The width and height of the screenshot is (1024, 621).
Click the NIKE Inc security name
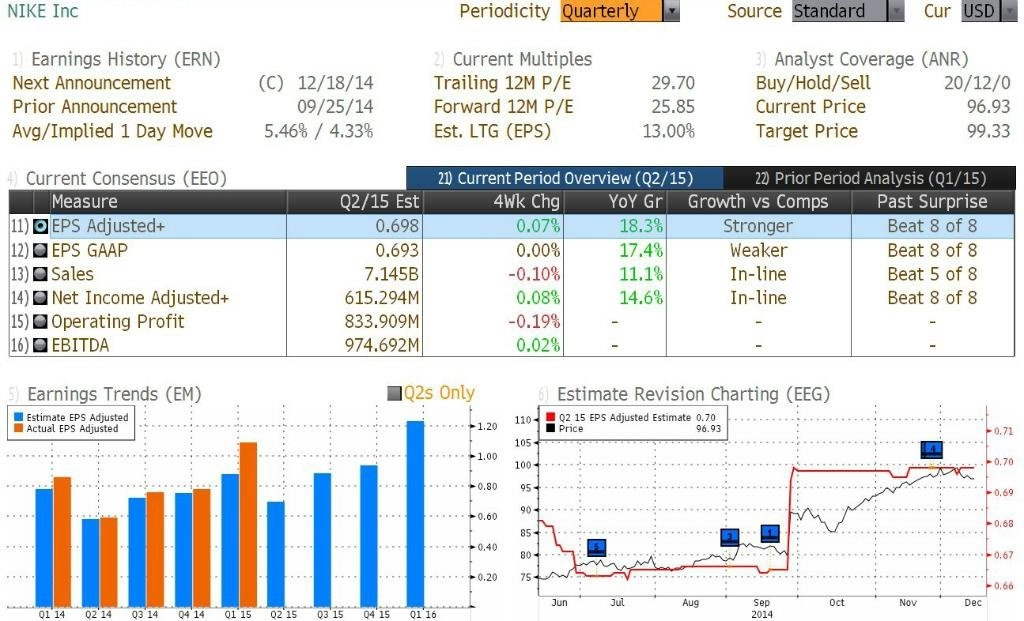[42, 11]
